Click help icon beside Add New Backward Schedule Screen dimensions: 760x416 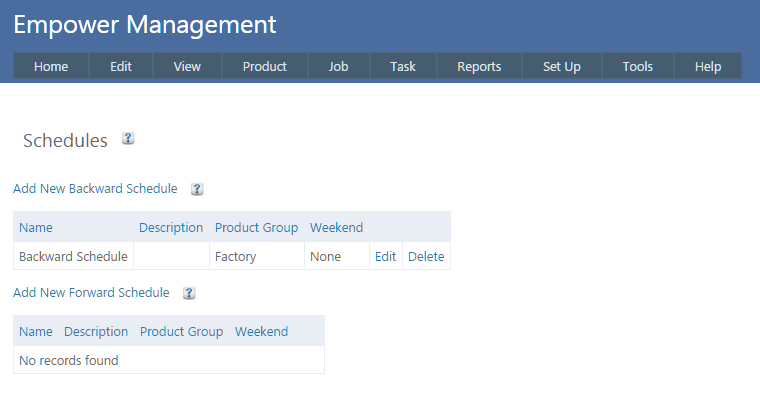point(197,189)
